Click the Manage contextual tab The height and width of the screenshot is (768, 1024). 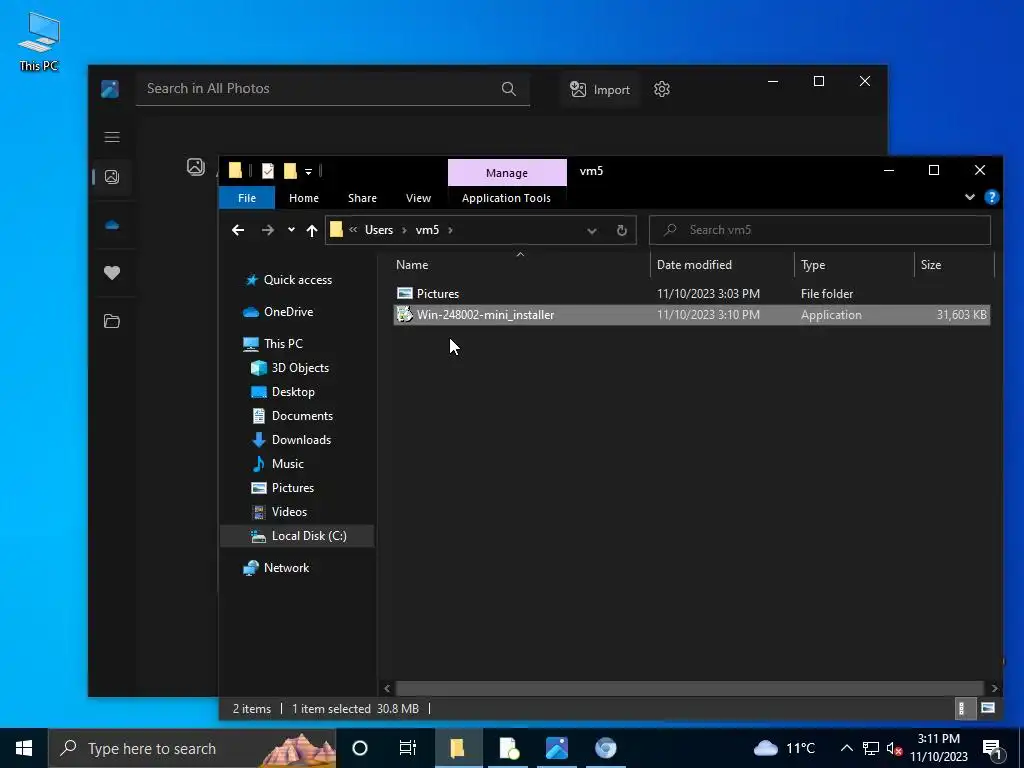(x=507, y=173)
